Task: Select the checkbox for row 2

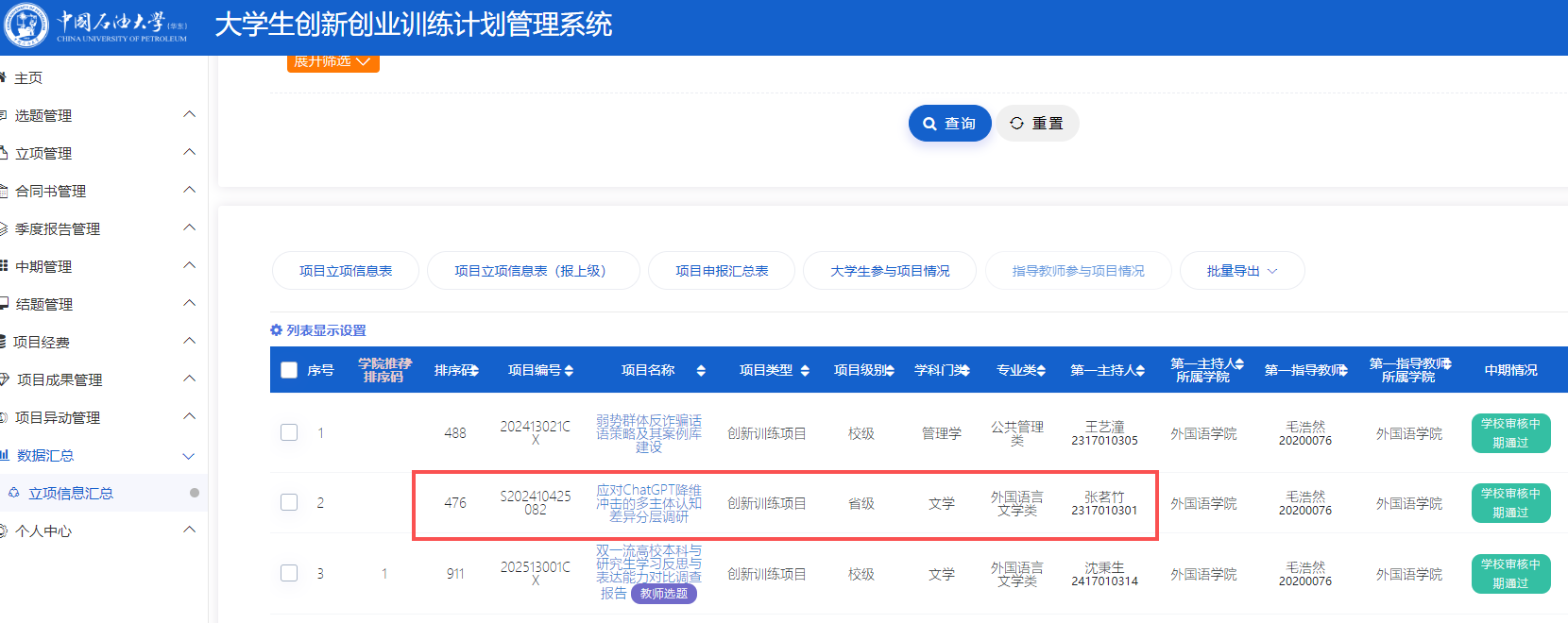Action: (x=289, y=502)
